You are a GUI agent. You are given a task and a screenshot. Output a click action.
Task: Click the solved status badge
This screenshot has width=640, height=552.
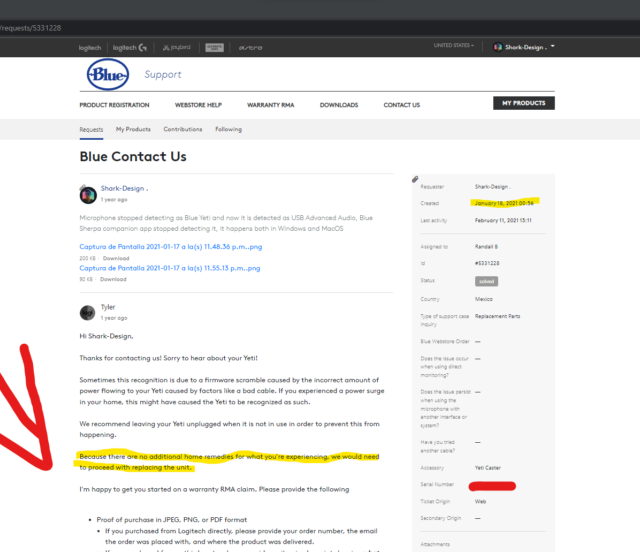(x=486, y=281)
